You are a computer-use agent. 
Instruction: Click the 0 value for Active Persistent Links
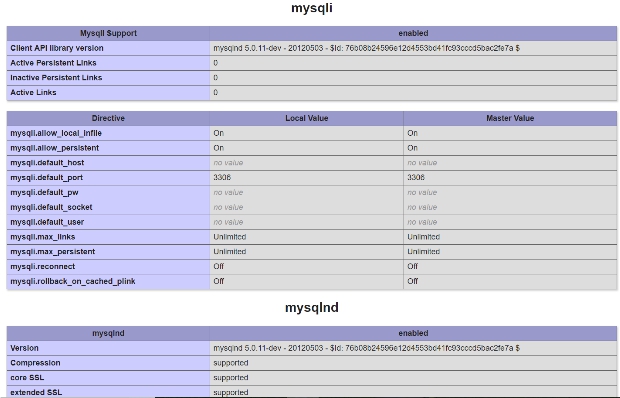pyautogui.click(x=215, y=63)
